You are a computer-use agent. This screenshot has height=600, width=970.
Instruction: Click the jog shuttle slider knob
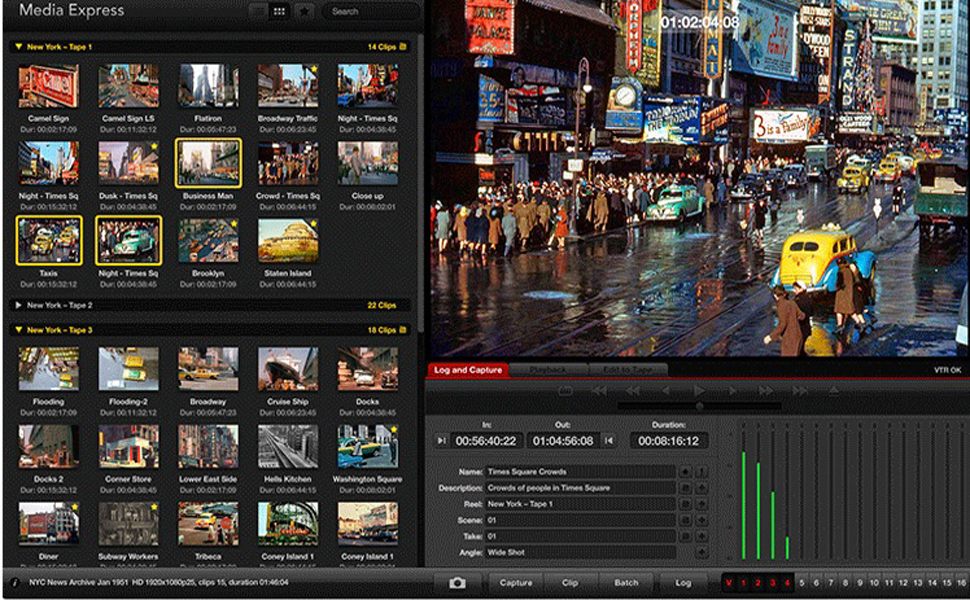pos(699,406)
